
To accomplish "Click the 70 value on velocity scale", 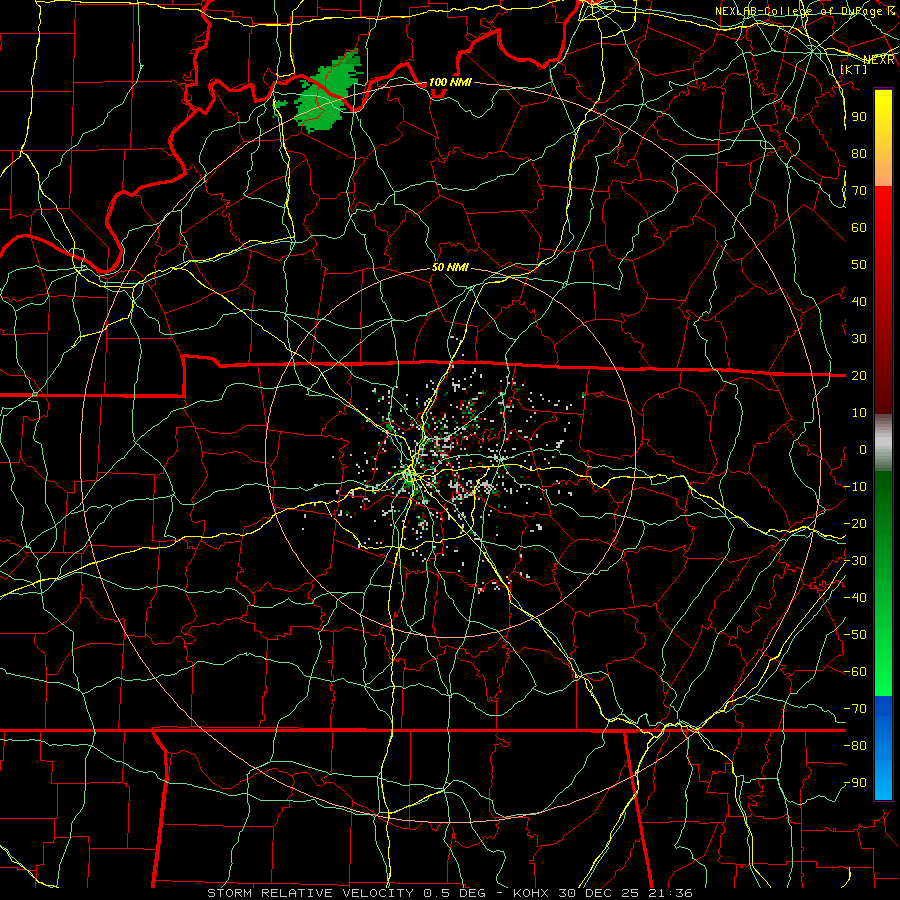I will [x=859, y=191].
